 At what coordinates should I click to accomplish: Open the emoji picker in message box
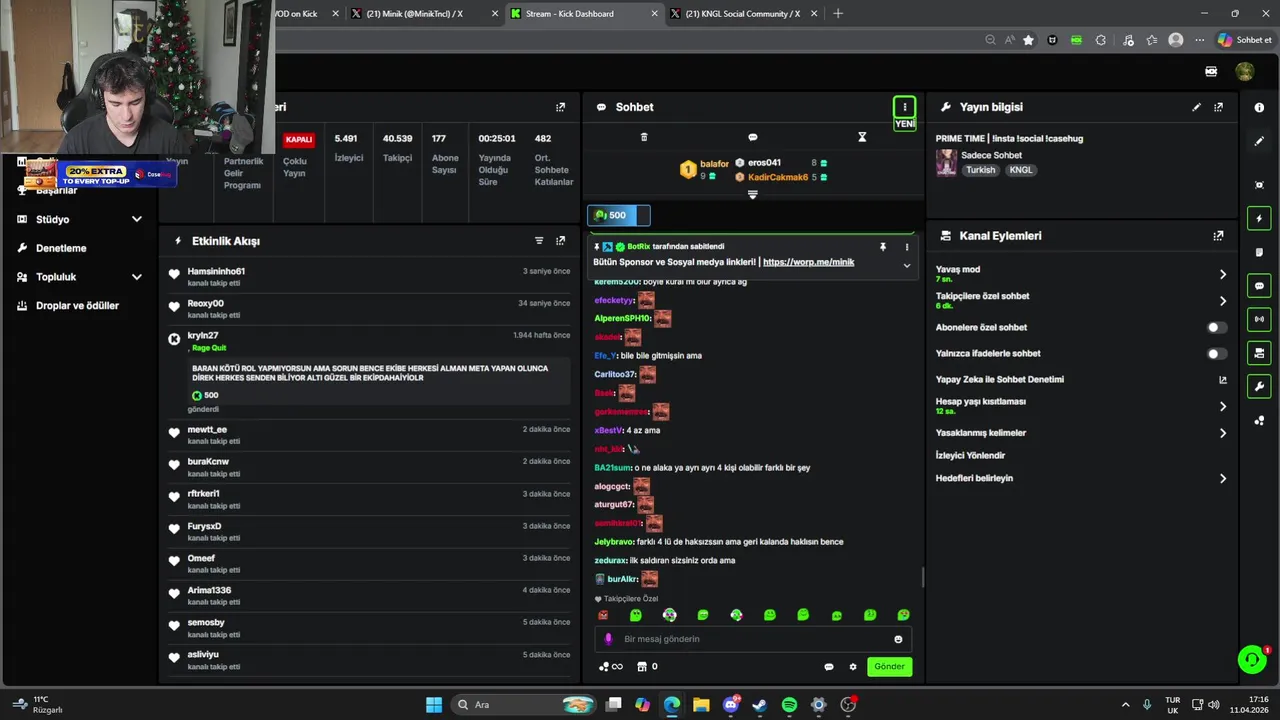(898, 639)
